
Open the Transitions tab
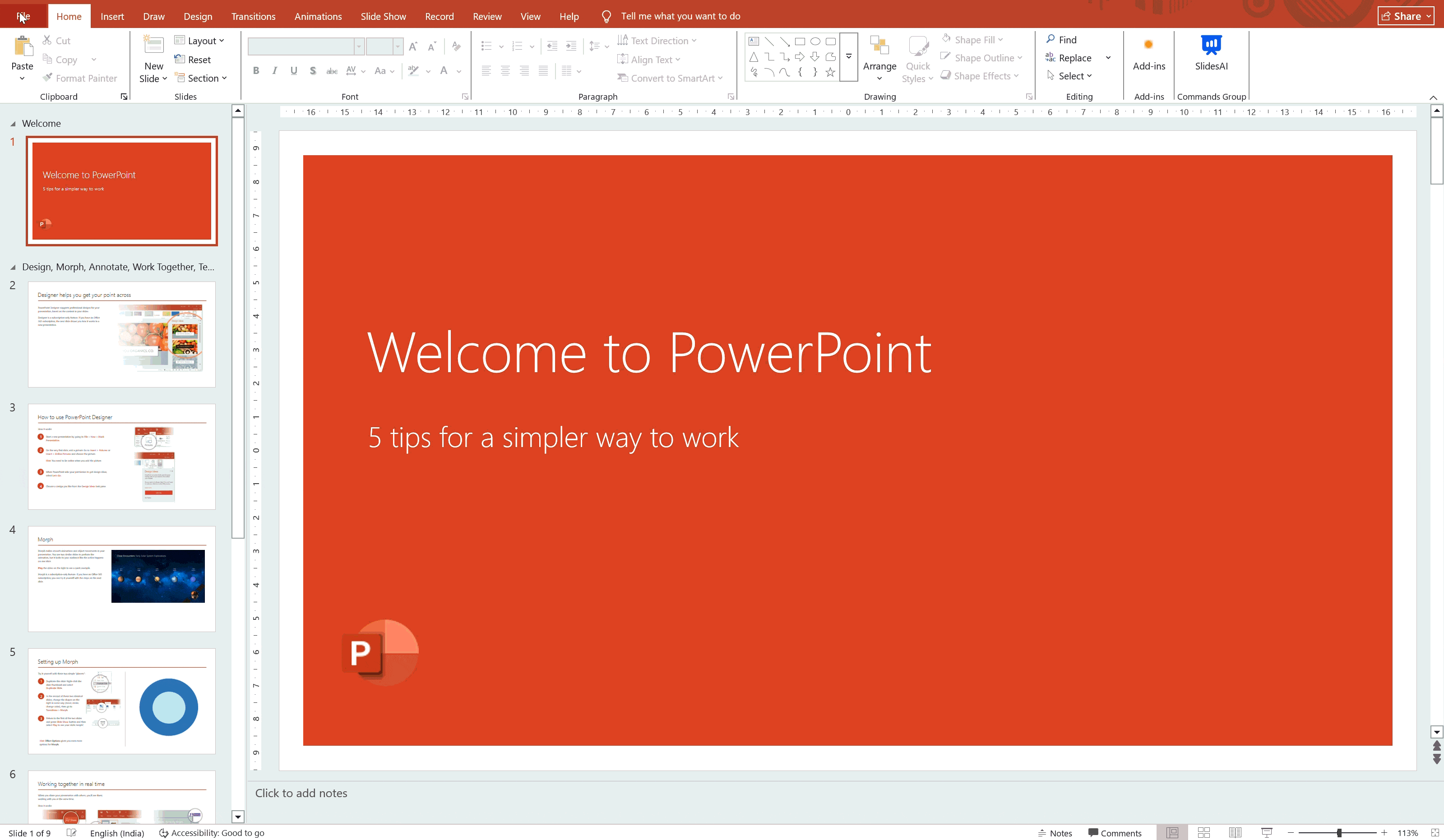tap(253, 16)
